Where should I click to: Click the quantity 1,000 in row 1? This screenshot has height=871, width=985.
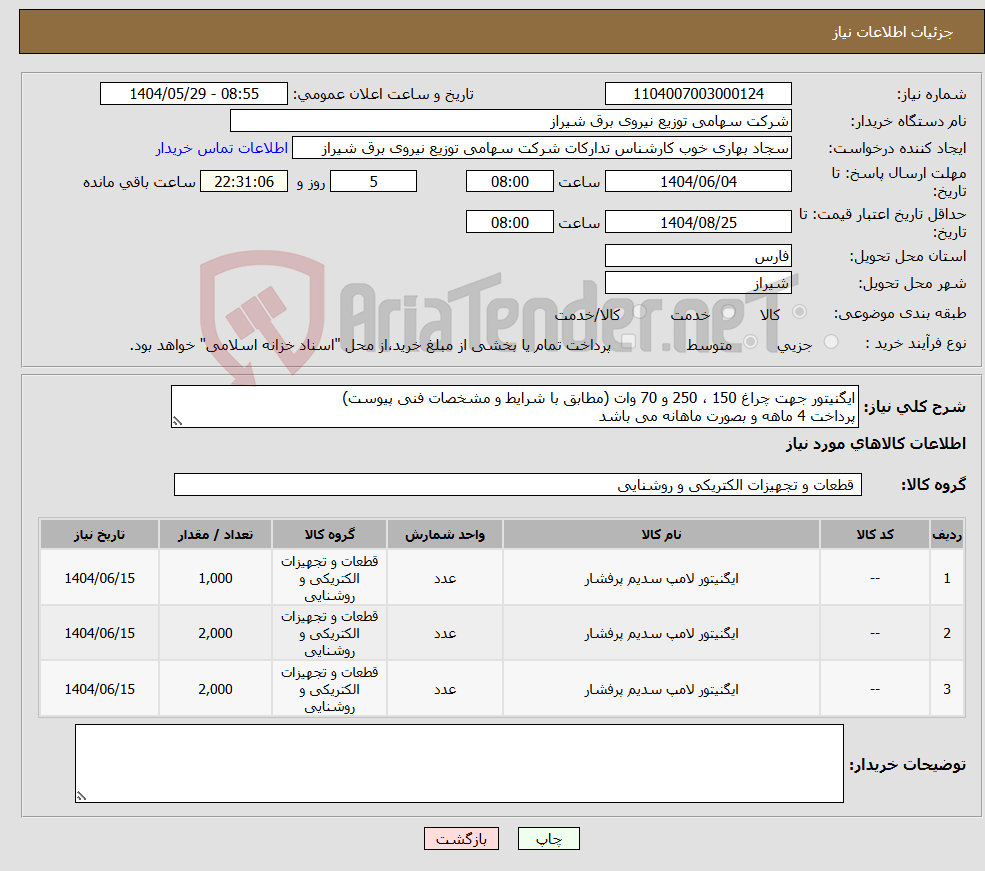click(x=215, y=578)
